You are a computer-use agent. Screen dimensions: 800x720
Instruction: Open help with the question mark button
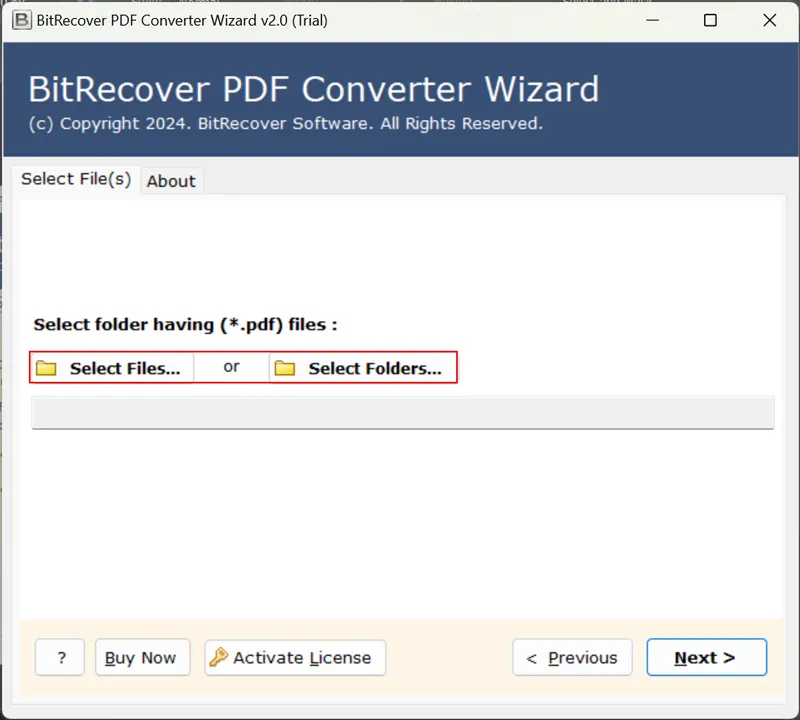click(60, 657)
